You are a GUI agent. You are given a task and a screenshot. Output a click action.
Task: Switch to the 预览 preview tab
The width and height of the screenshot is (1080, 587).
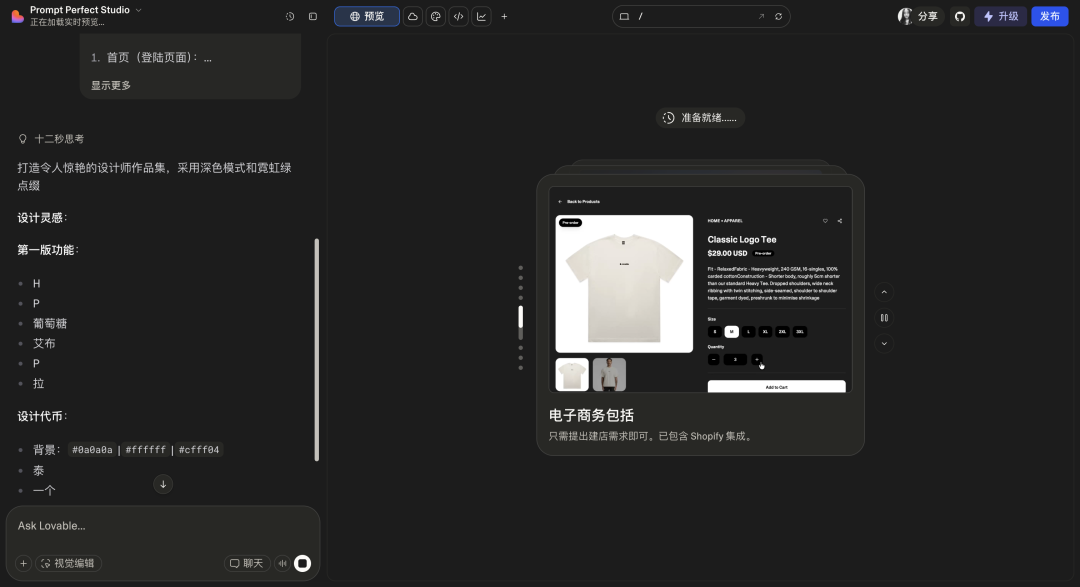point(366,16)
